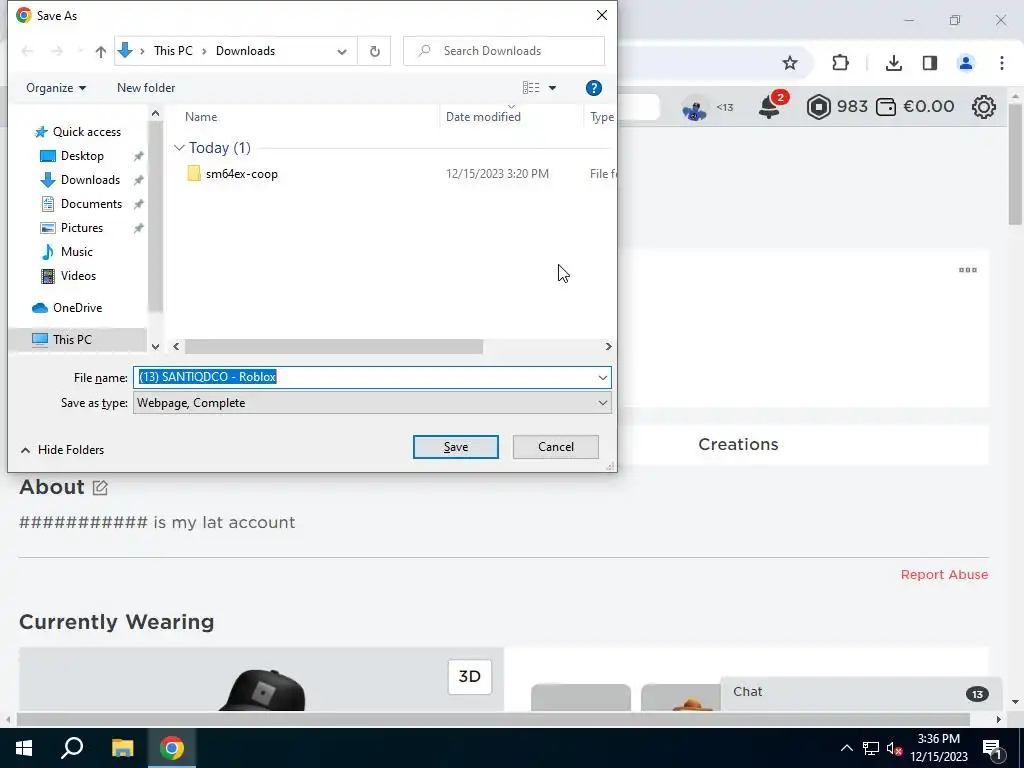Click the Report Abuse link
The height and width of the screenshot is (768, 1024).
[x=944, y=575]
